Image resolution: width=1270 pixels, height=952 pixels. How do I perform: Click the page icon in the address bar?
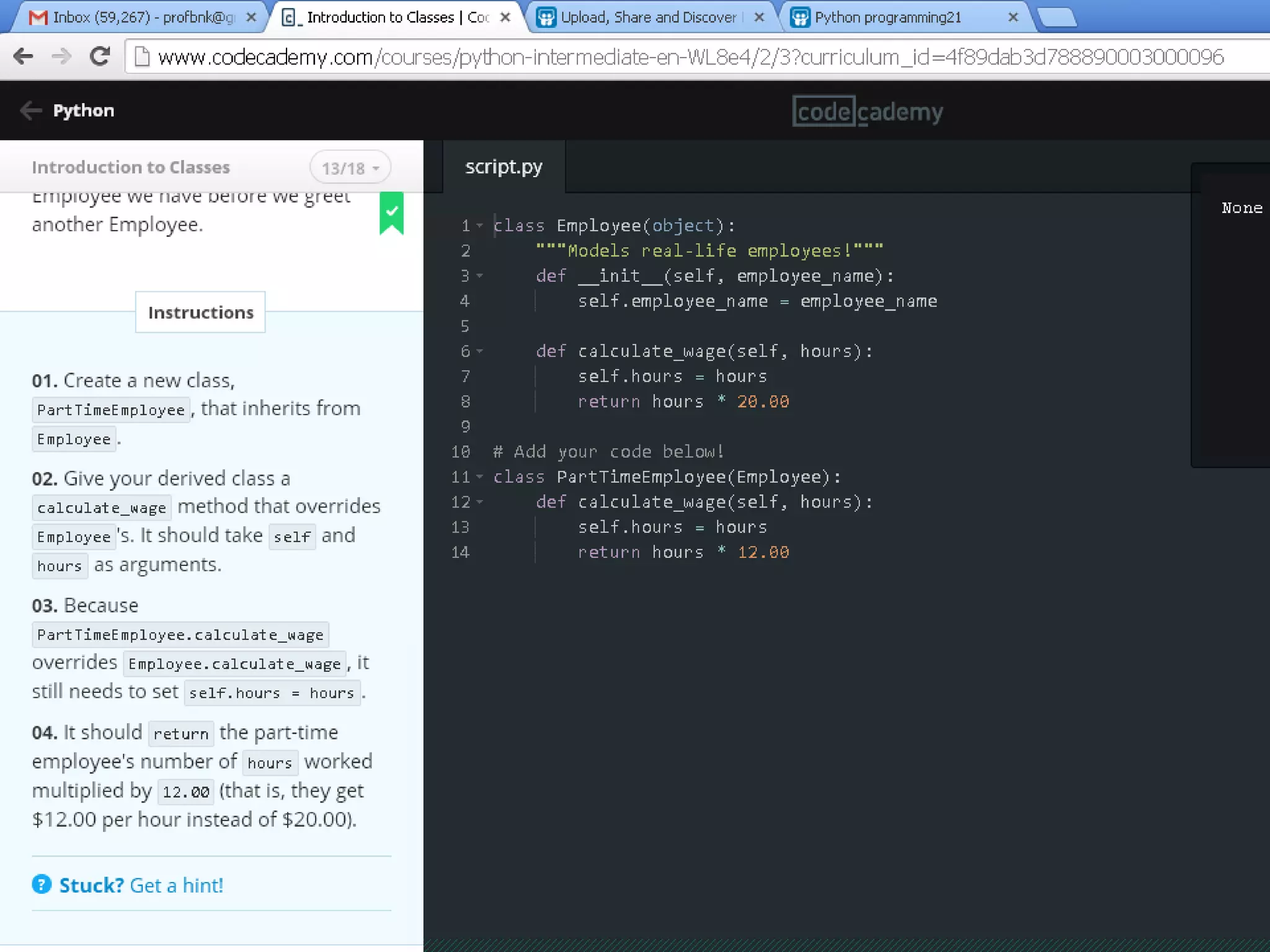click(142, 56)
